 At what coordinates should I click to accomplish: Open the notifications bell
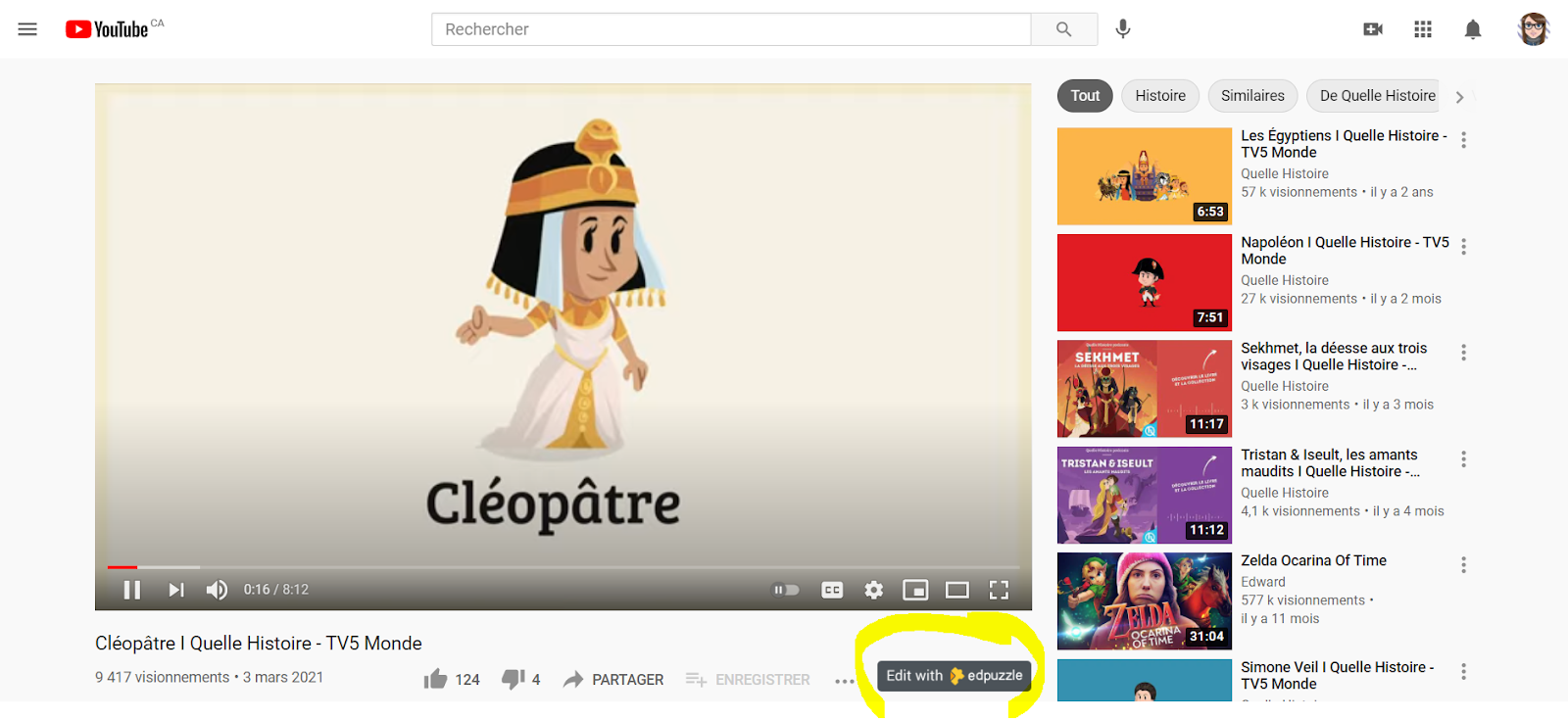click(1472, 29)
